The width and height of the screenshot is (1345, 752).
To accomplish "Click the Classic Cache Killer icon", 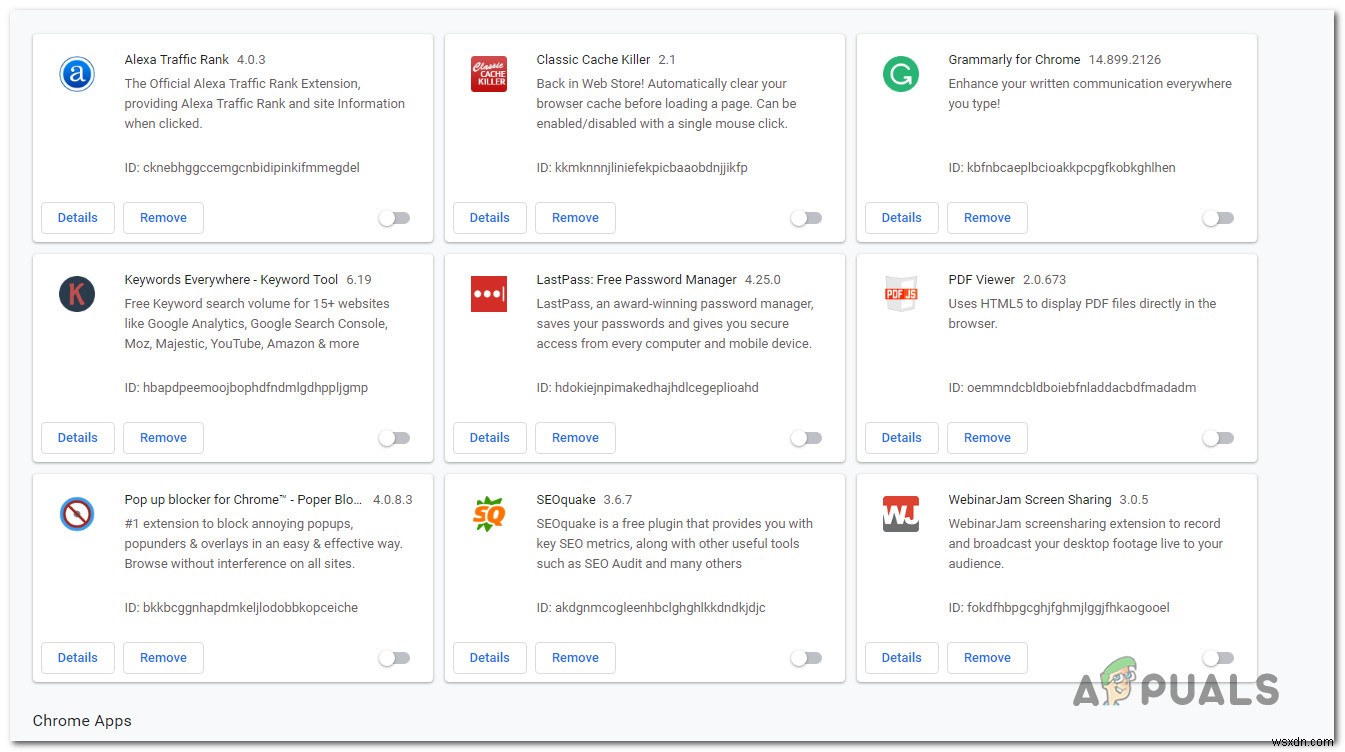I will coord(489,74).
